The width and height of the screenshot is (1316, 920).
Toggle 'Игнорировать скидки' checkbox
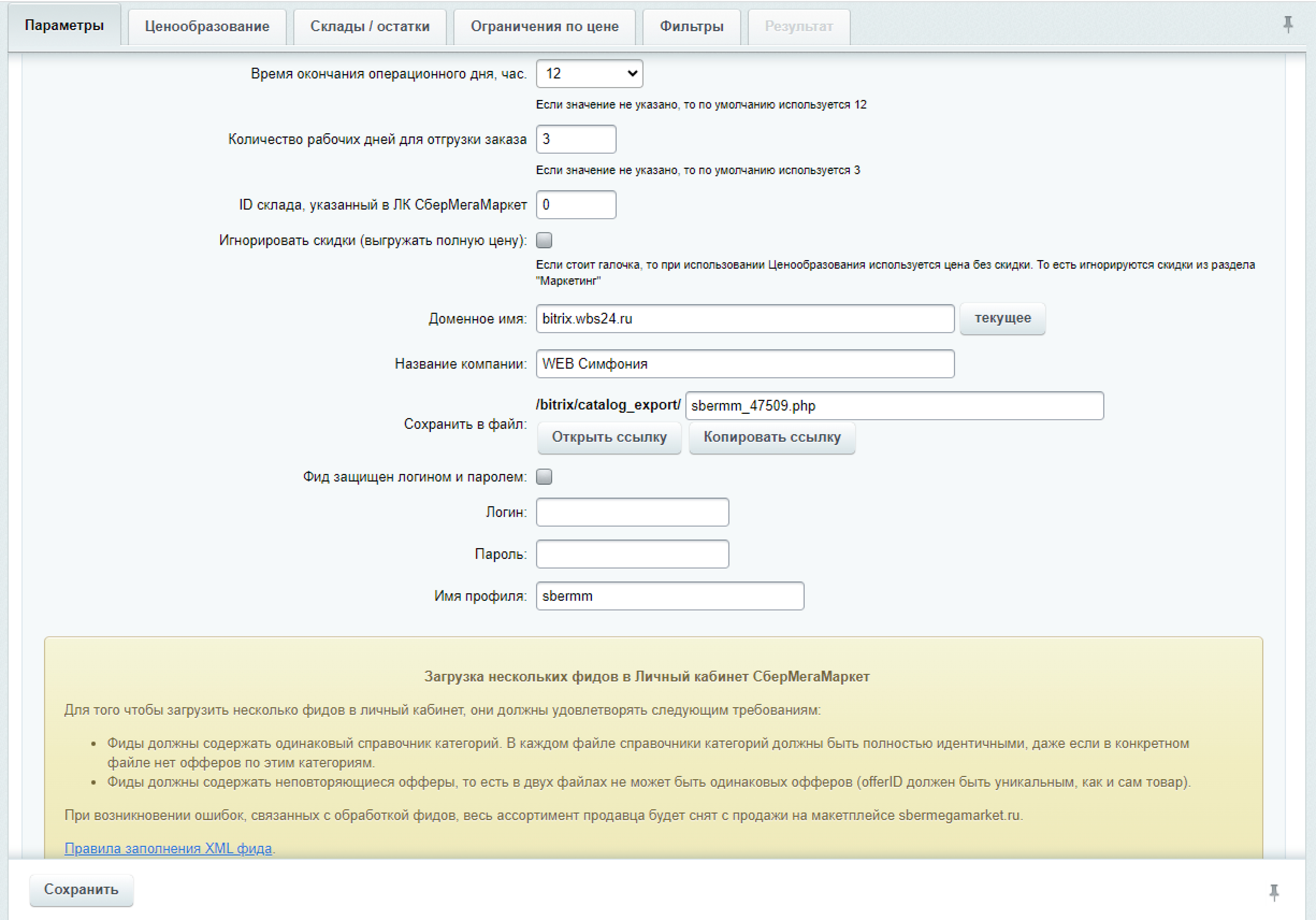(x=544, y=240)
